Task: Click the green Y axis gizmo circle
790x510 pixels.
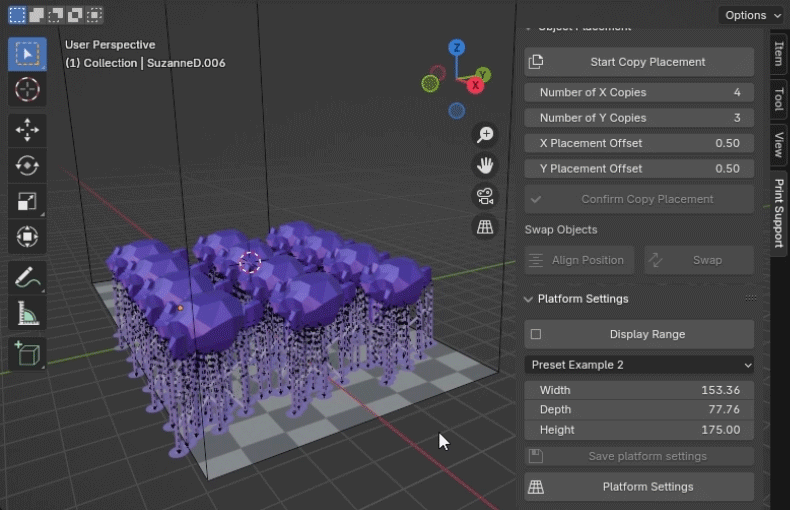Action: coord(483,75)
